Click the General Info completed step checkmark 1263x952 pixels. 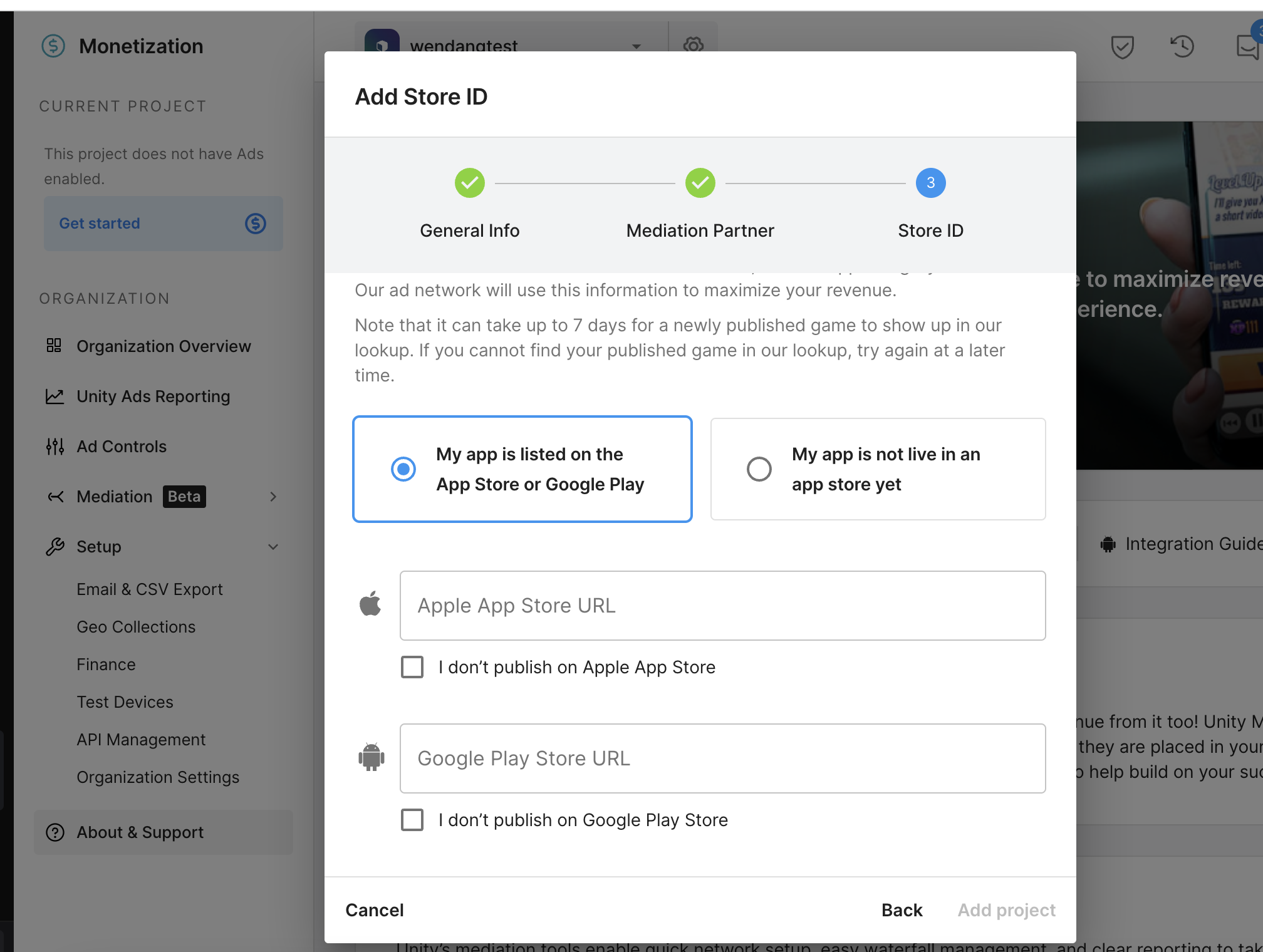pyautogui.click(x=470, y=183)
